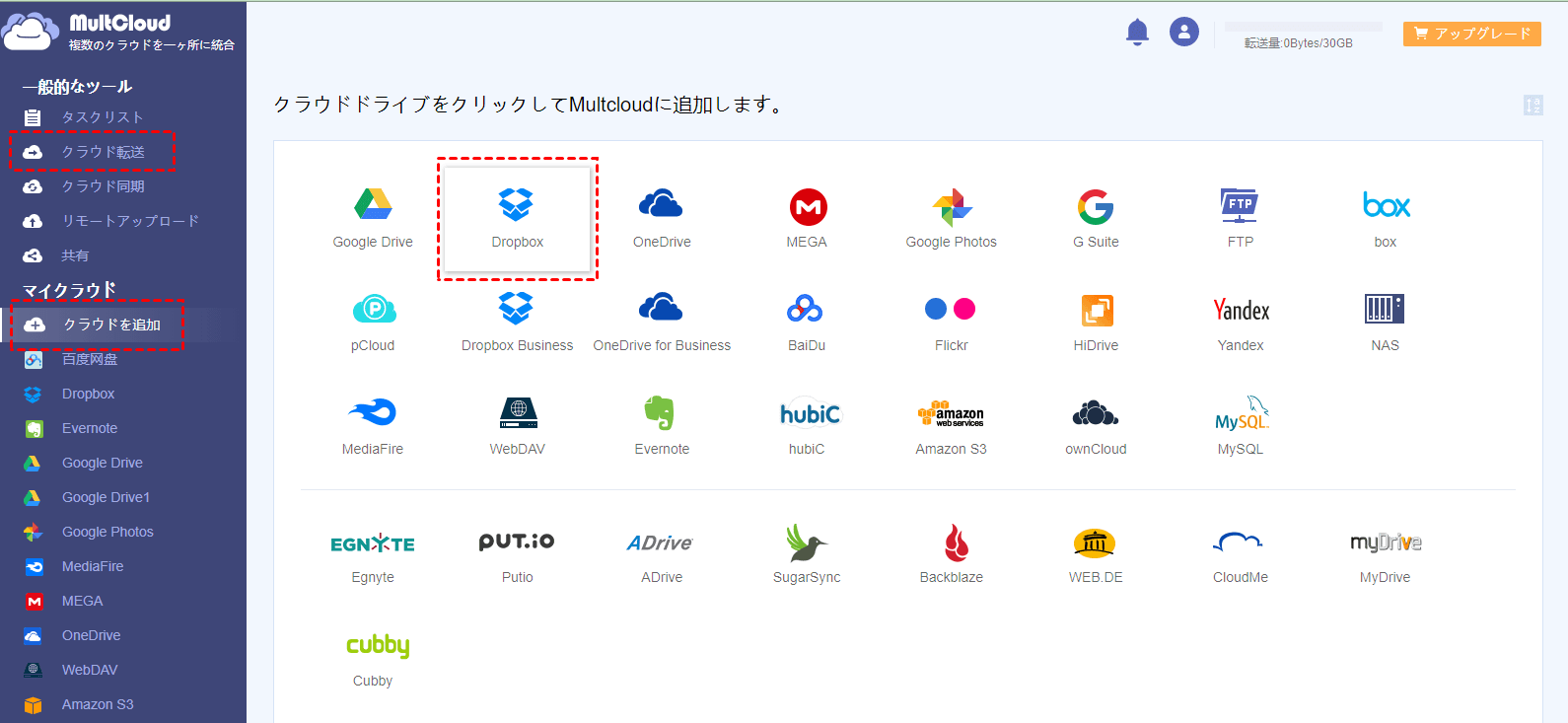This screenshot has width=1568, height=723.
Task: Select Dropbox Business cloud option
Action: (518, 323)
